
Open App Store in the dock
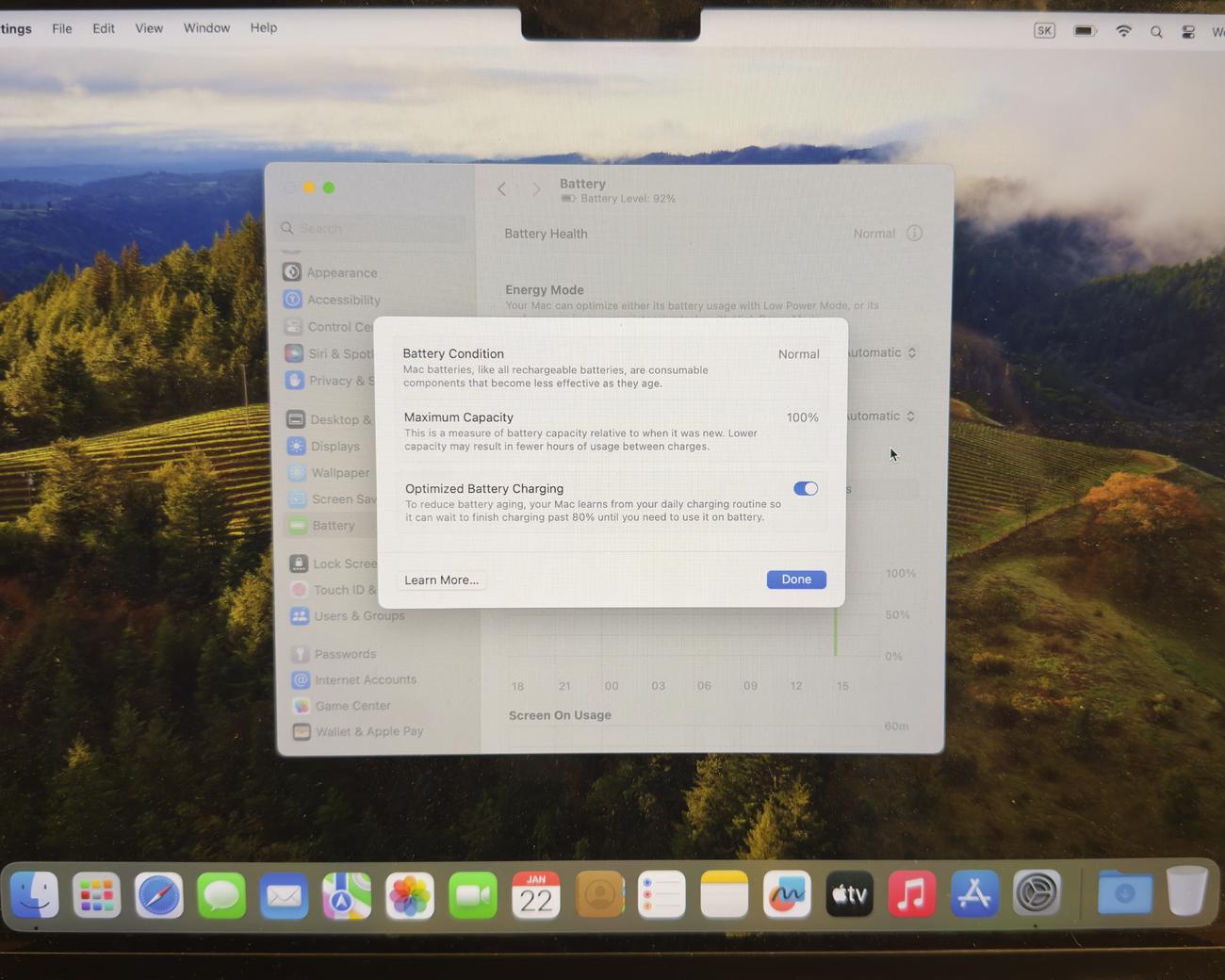coord(974,895)
